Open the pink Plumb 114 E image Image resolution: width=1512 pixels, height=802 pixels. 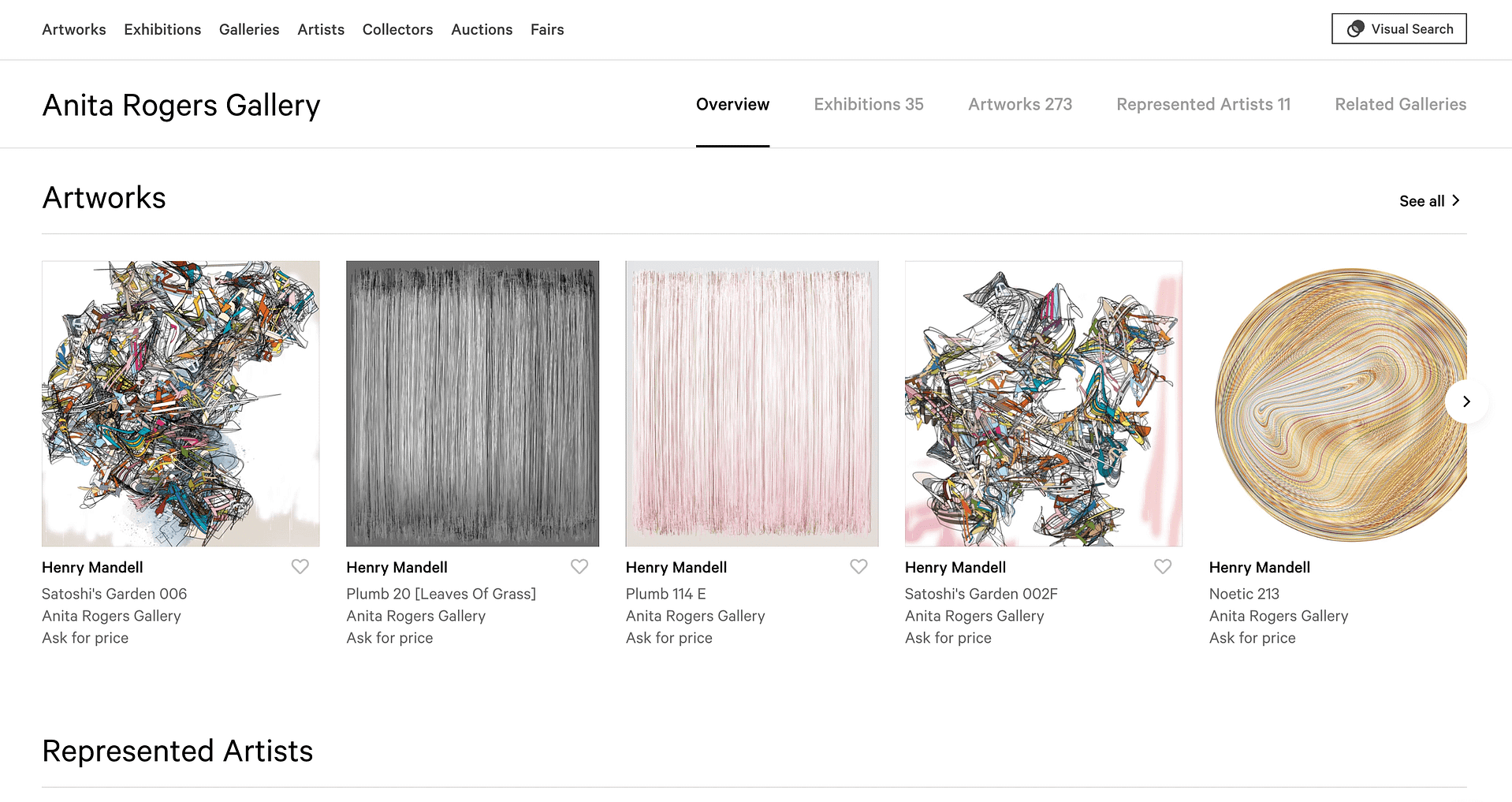click(751, 404)
